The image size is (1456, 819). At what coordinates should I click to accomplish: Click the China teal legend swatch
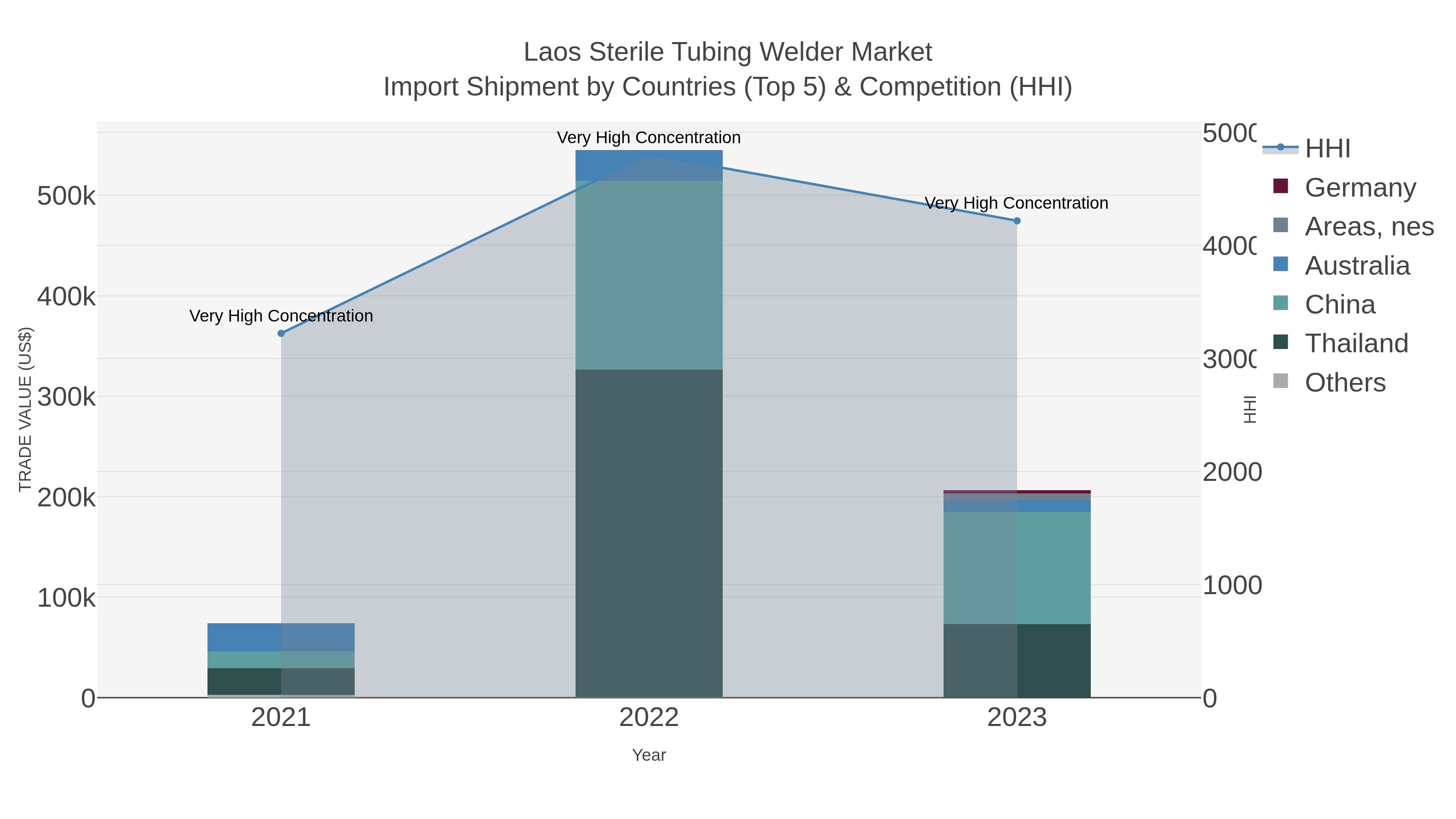point(1281,303)
